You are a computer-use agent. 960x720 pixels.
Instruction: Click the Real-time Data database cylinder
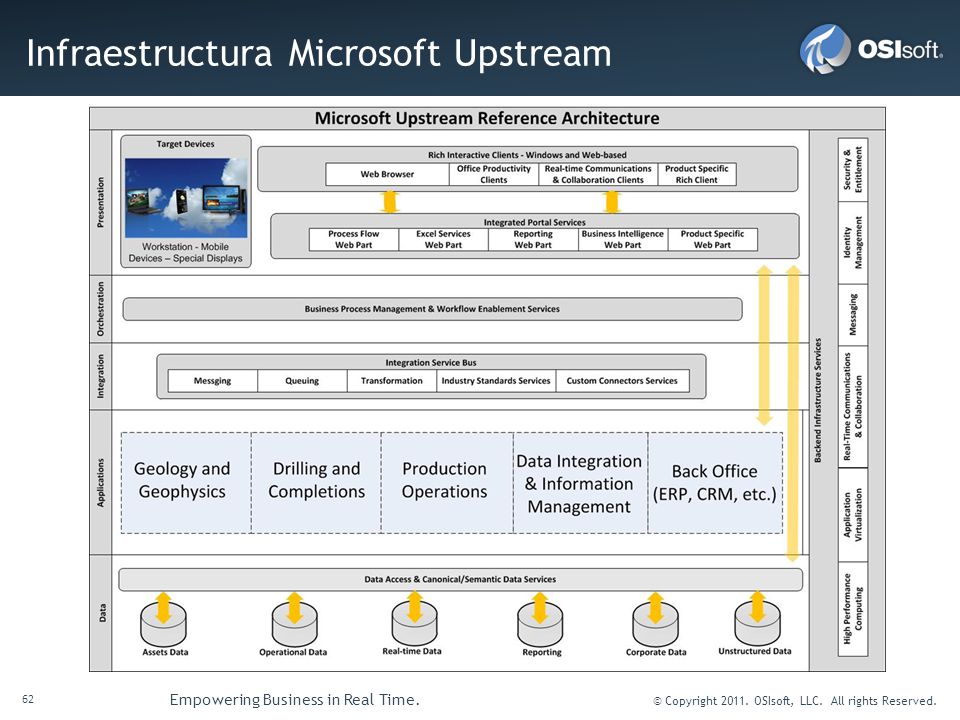point(414,623)
